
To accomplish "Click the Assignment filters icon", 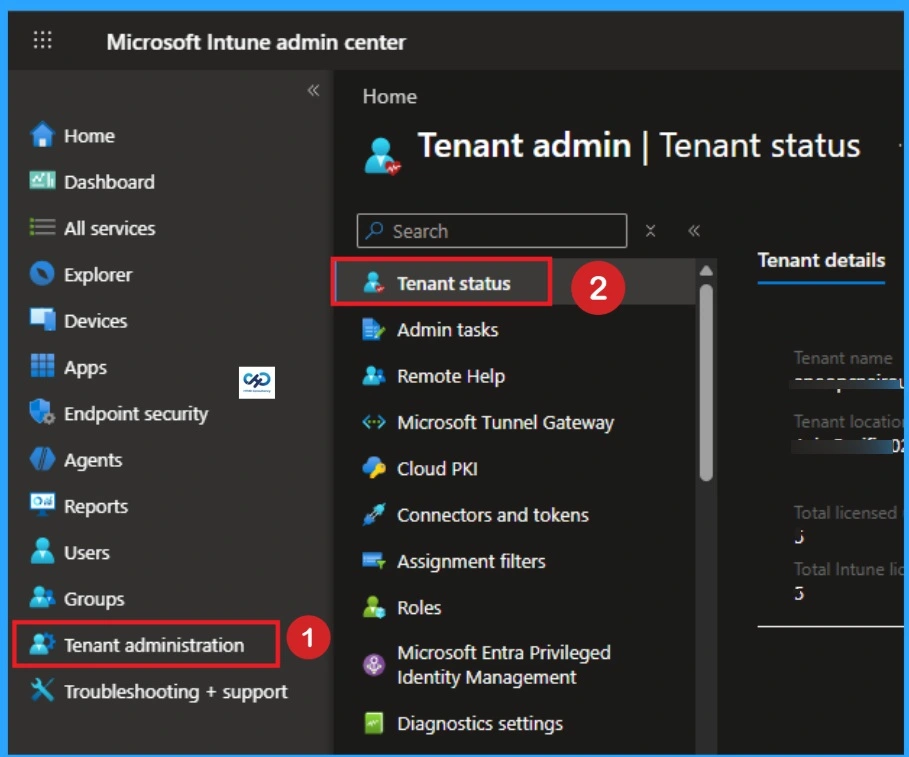I will [374, 561].
